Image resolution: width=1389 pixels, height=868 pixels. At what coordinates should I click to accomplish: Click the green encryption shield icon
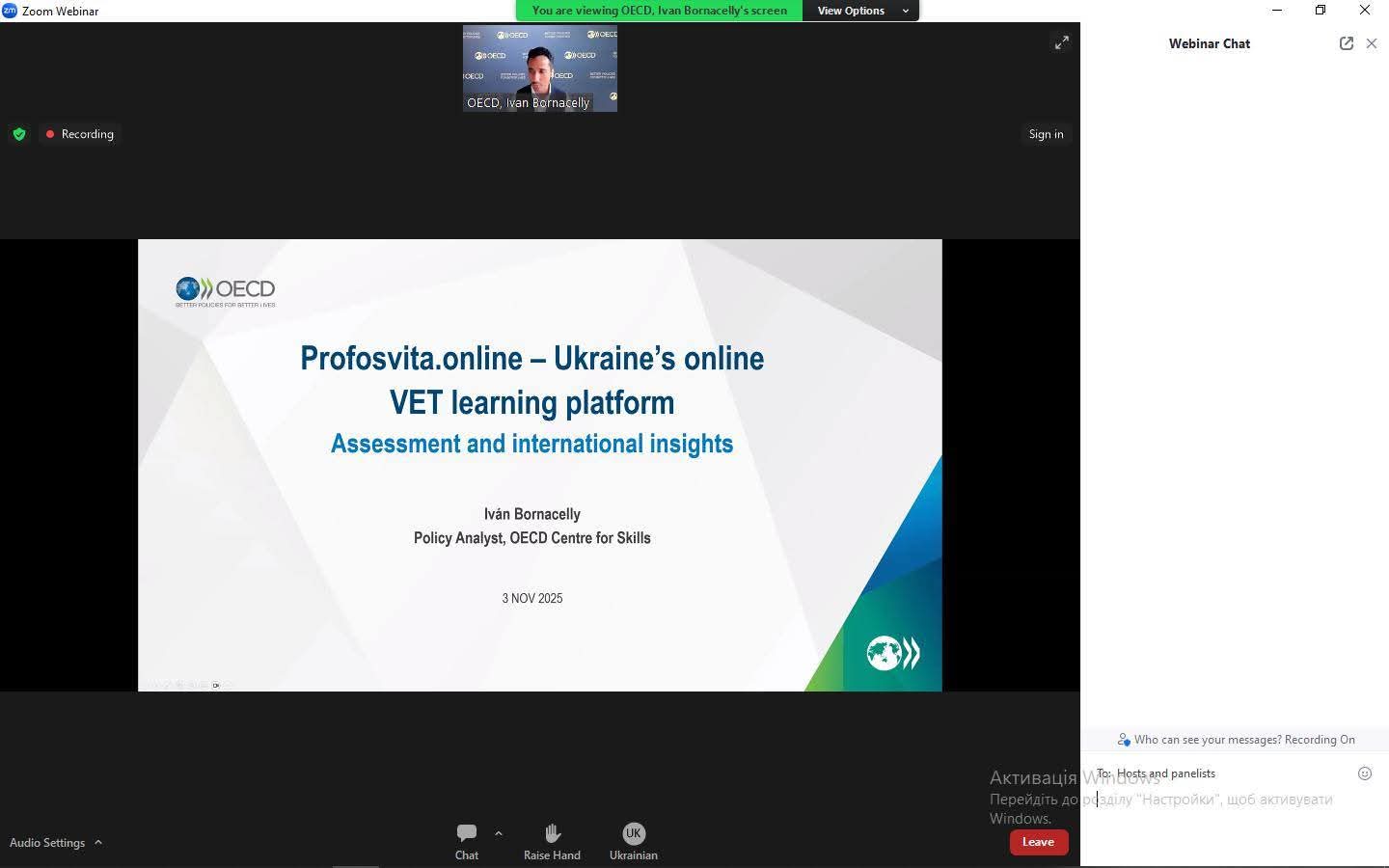point(19,134)
